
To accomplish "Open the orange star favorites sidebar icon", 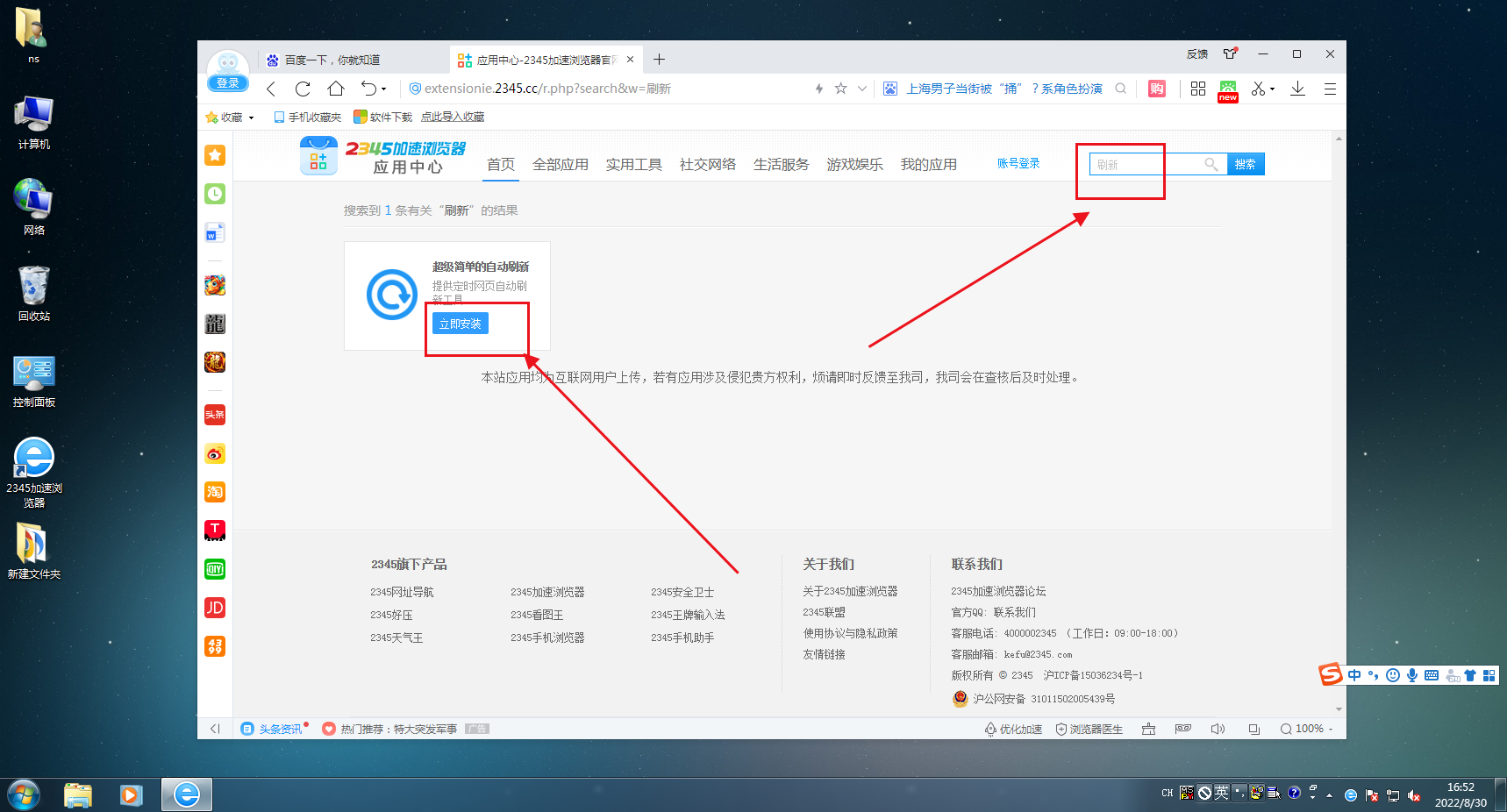I will 215,155.
